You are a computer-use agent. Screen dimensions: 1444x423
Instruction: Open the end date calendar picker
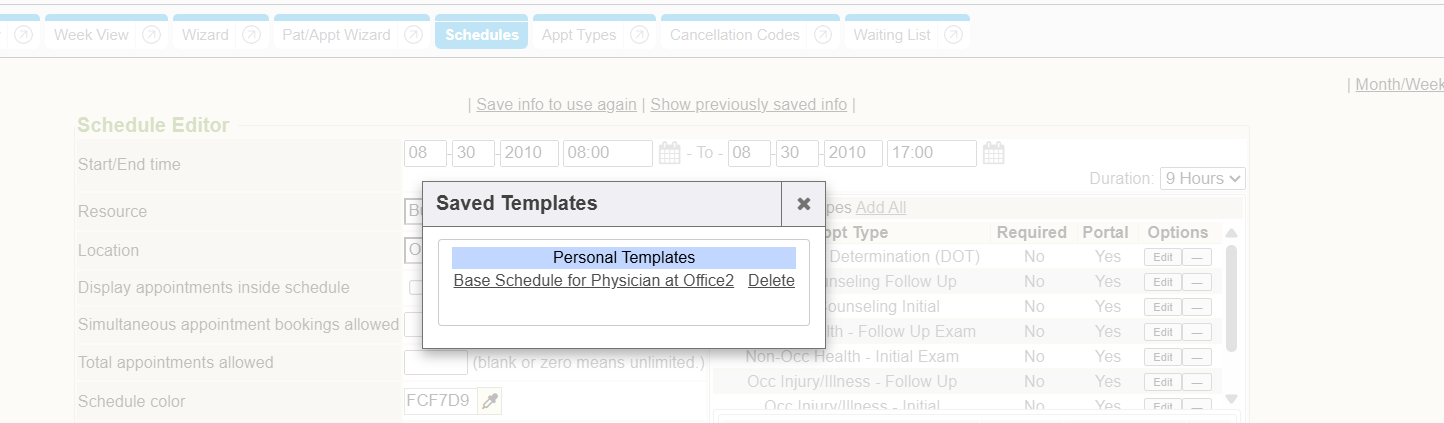coord(993,153)
